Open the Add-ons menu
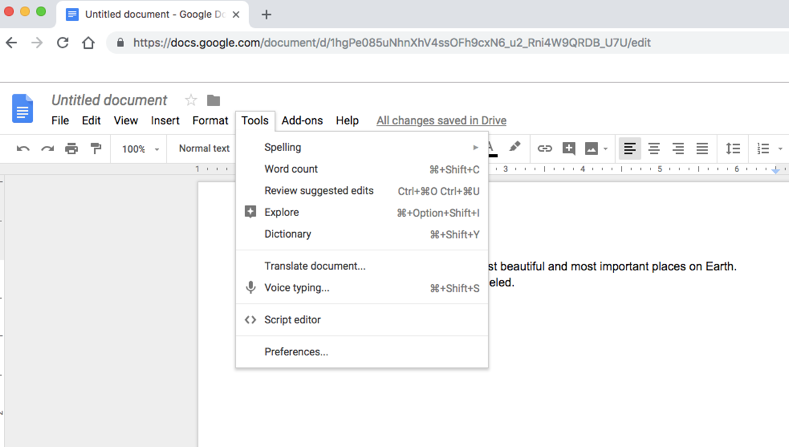 (x=302, y=120)
